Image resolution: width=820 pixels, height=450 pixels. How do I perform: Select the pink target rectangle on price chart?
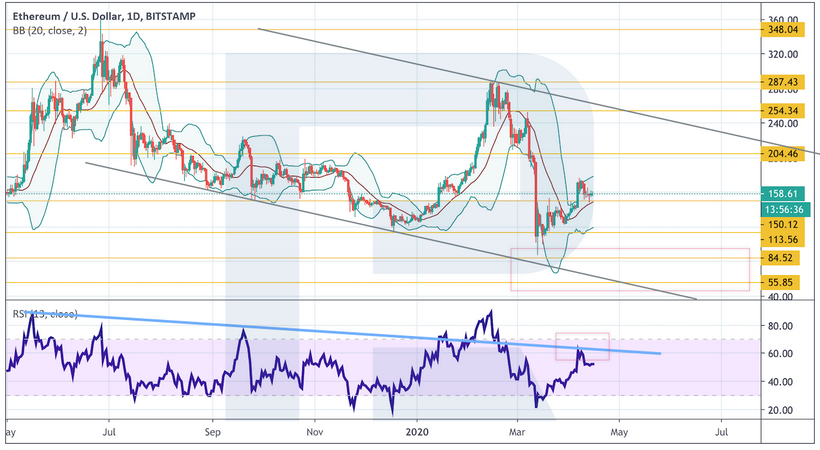pyautogui.click(x=630, y=270)
